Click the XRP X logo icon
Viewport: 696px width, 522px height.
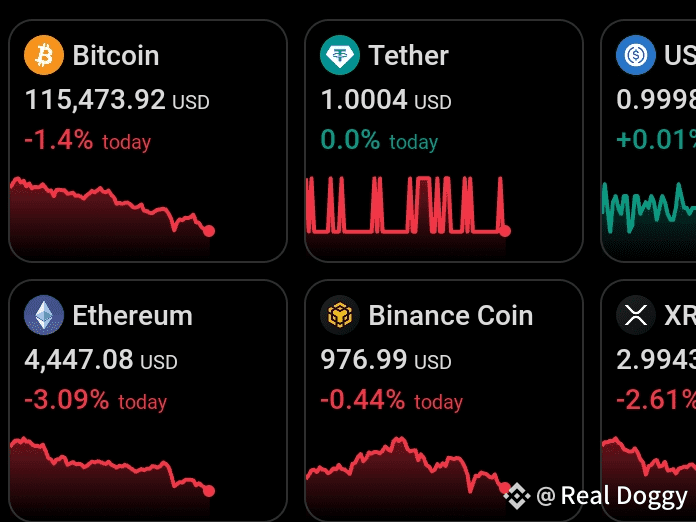point(636,315)
